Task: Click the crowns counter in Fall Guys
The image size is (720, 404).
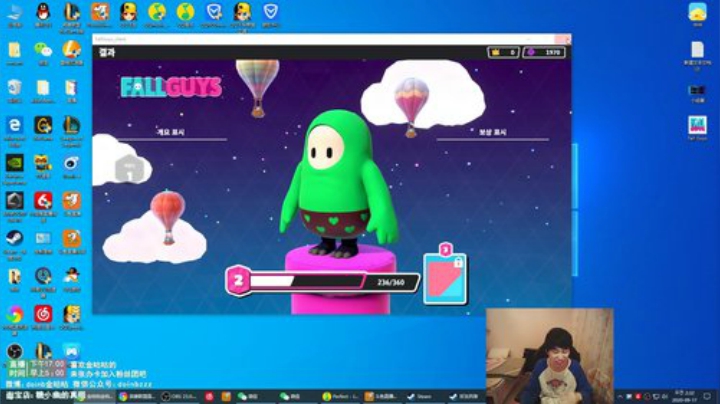Action: [x=504, y=52]
